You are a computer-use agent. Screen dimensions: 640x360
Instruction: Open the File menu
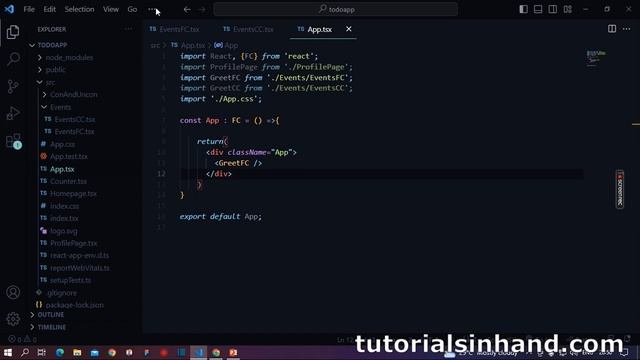29,9
